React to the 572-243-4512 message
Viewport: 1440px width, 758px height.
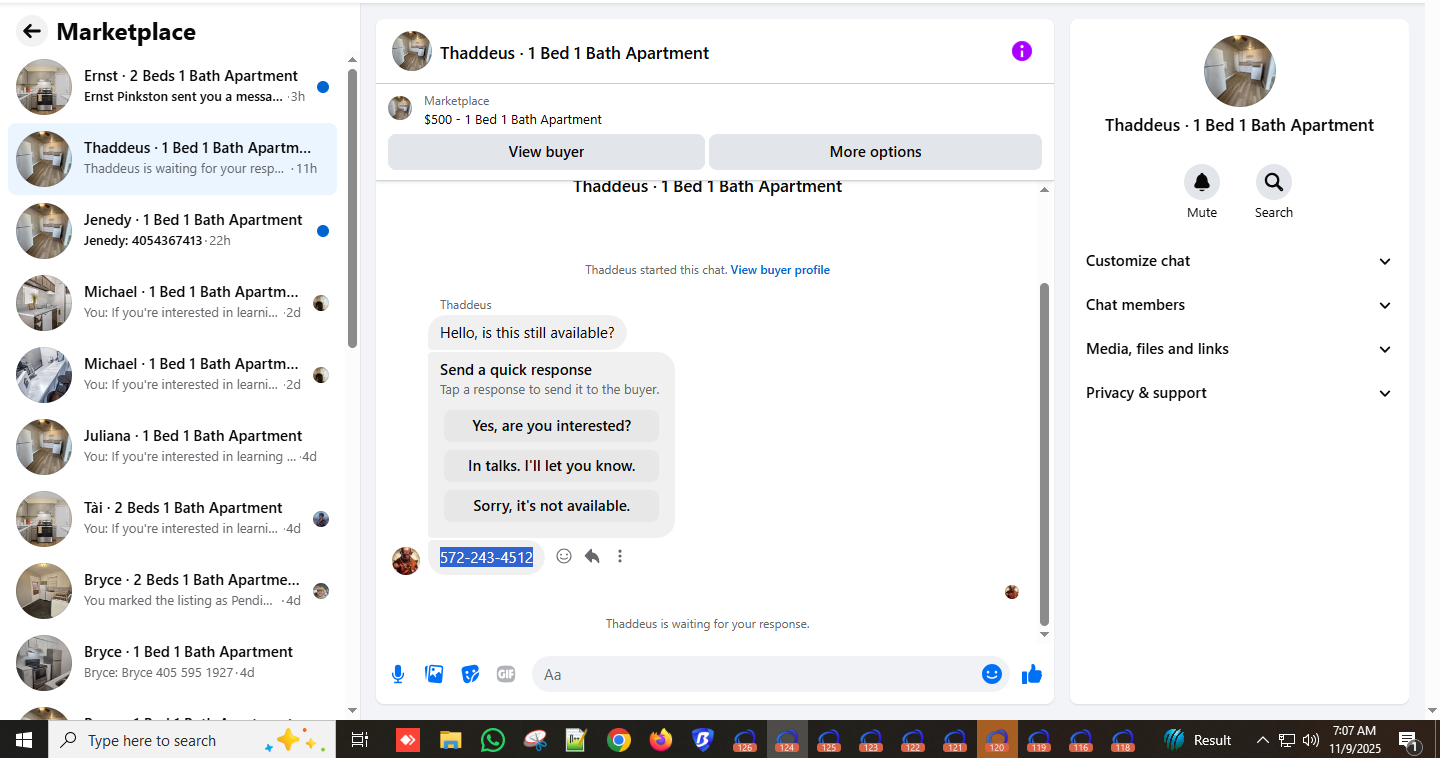564,556
